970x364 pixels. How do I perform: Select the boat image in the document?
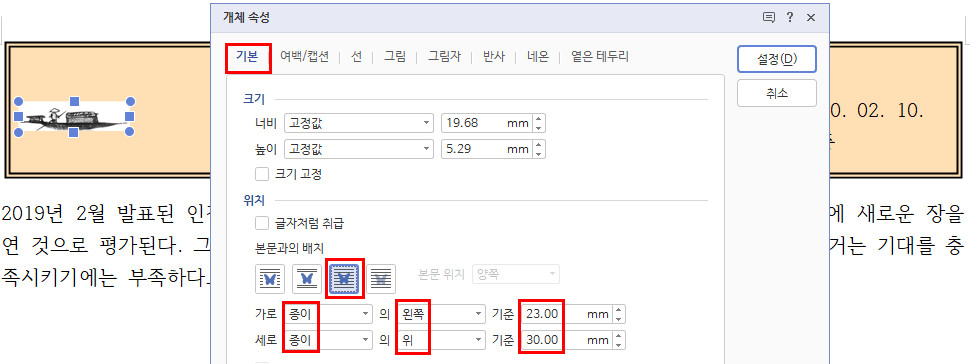[x=74, y=116]
